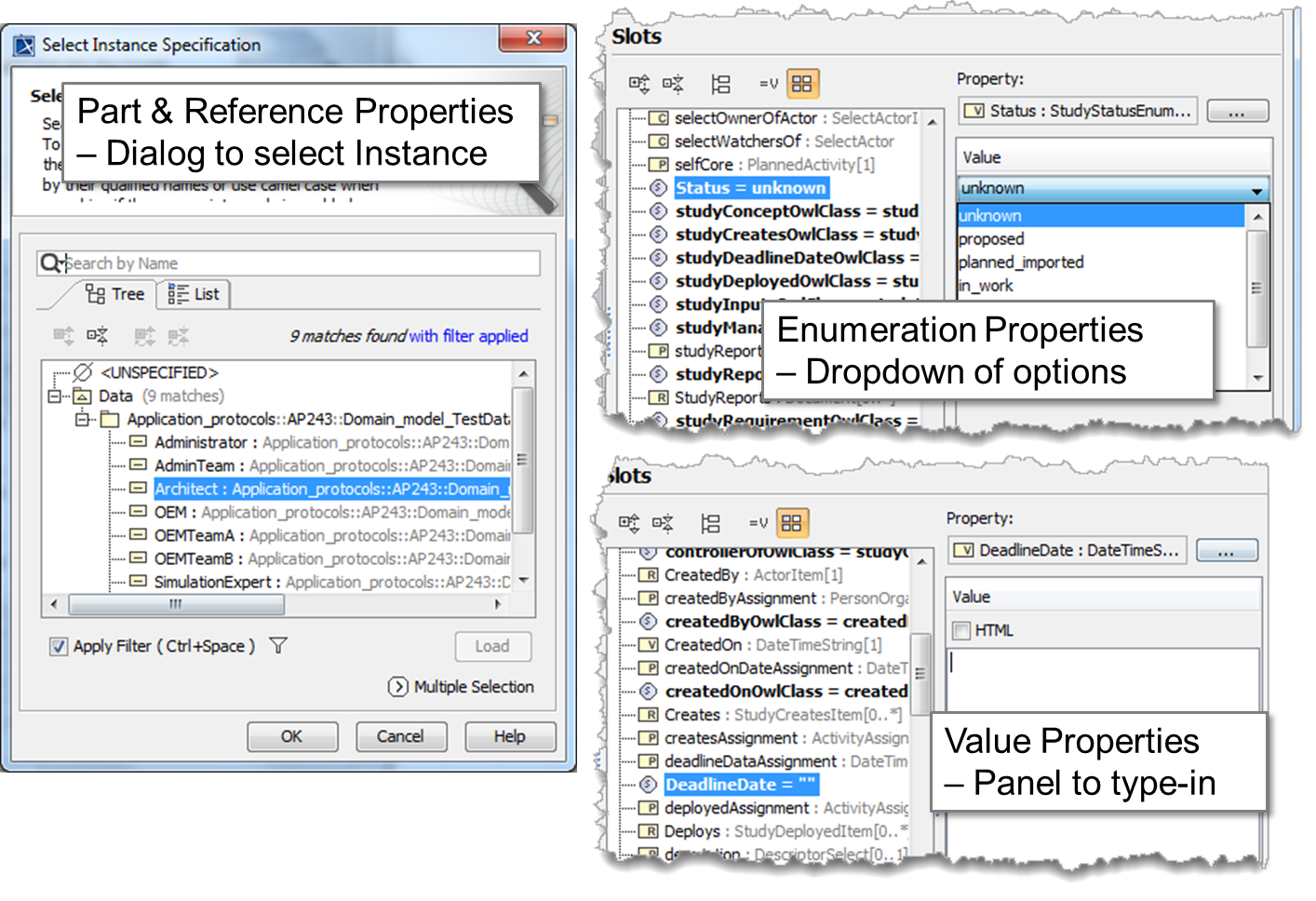1316x901 pixels.
Task: Switch to the Tree tab
Action: coord(116,294)
